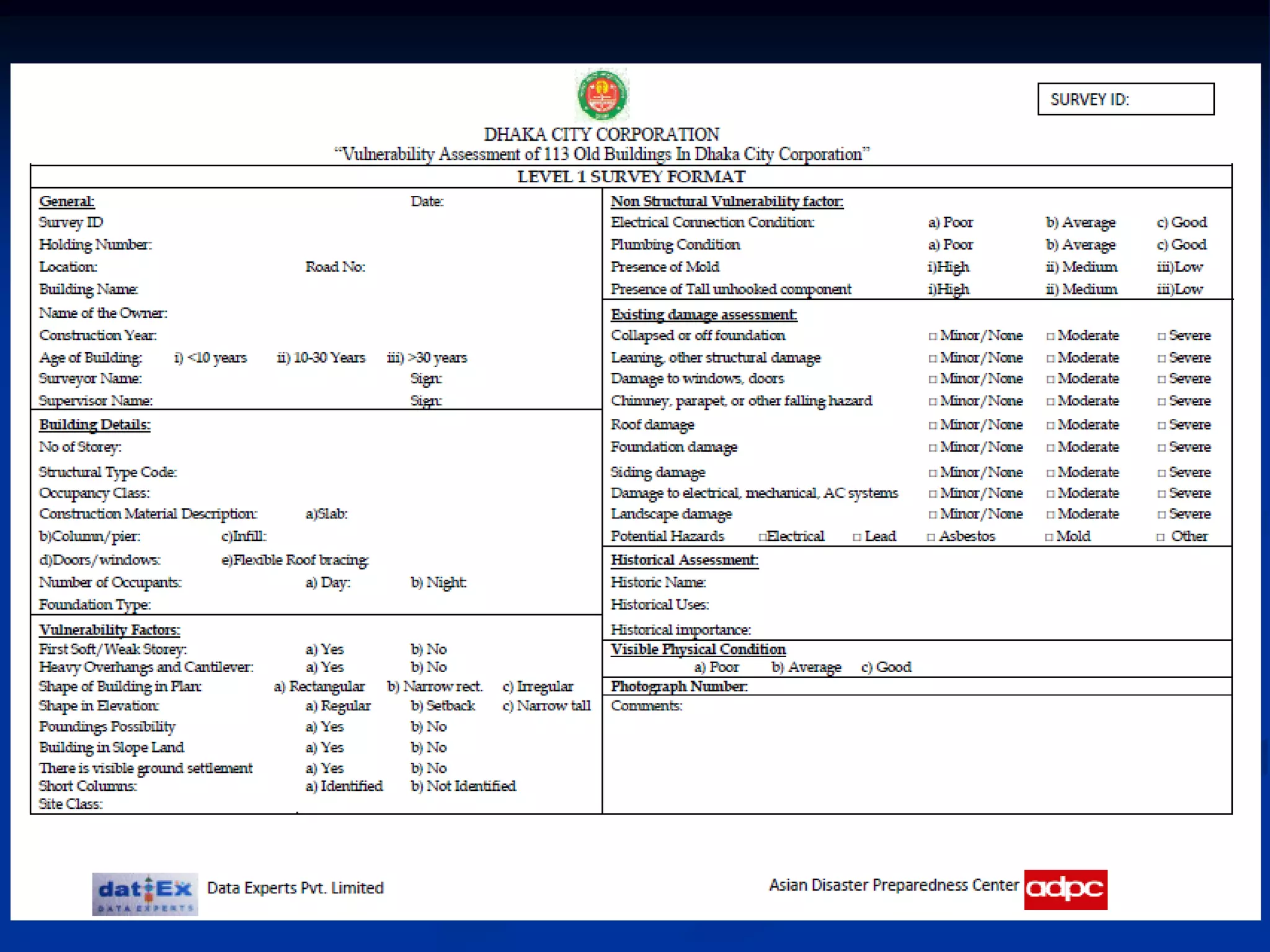The height and width of the screenshot is (952, 1270).
Task: Check Moderate for Siding damage
Action: click(1050, 474)
